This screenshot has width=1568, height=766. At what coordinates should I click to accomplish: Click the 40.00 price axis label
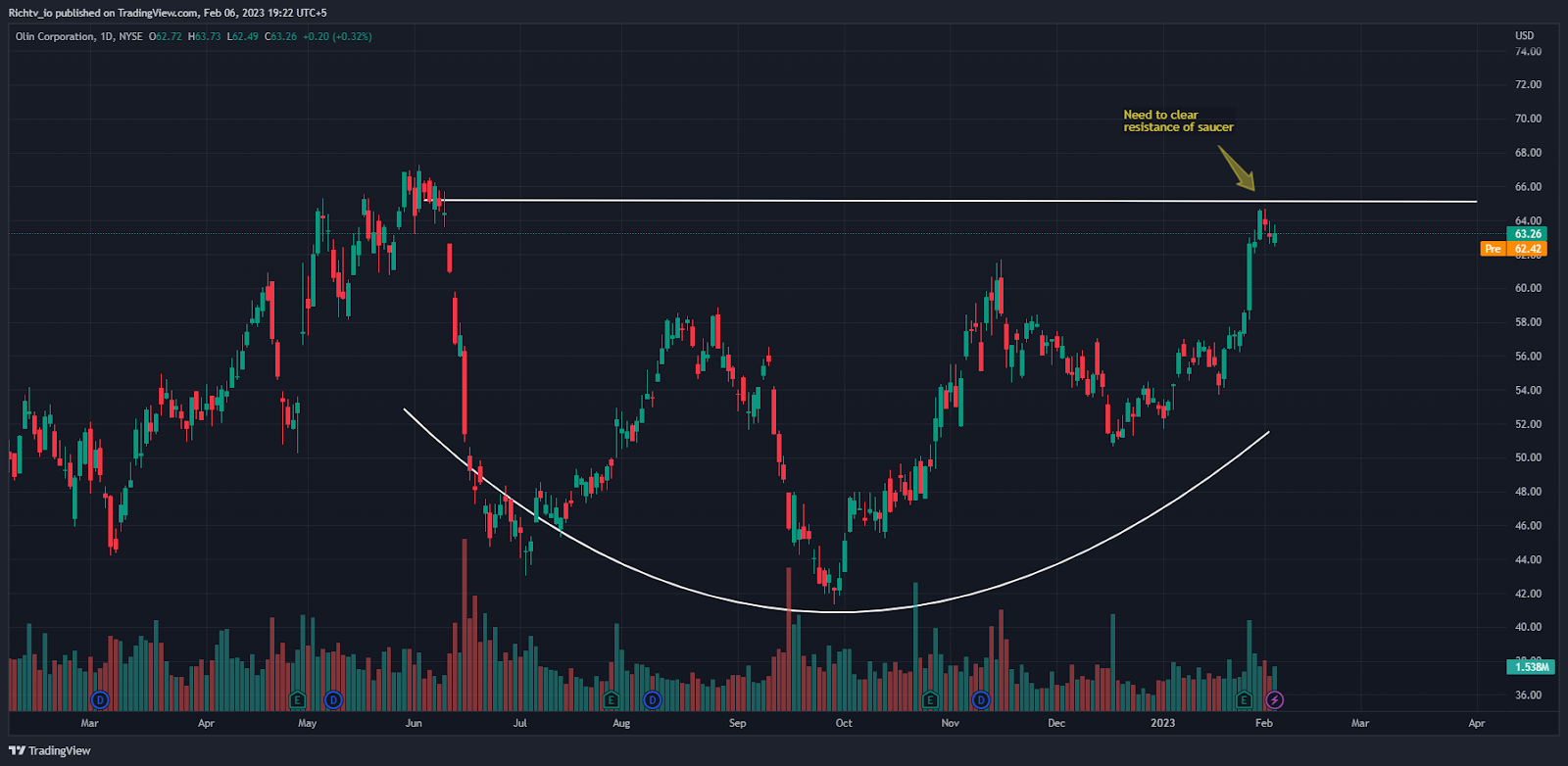pos(1528,627)
